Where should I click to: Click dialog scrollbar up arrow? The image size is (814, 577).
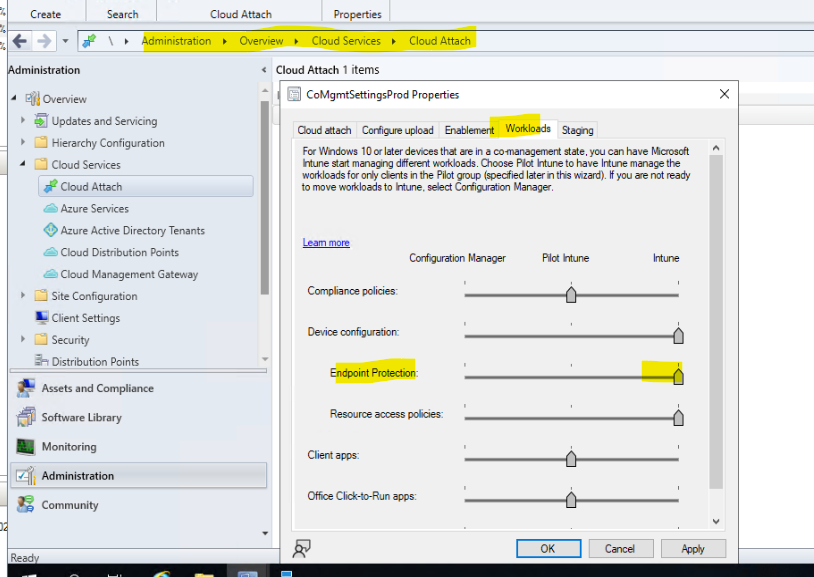[x=716, y=148]
